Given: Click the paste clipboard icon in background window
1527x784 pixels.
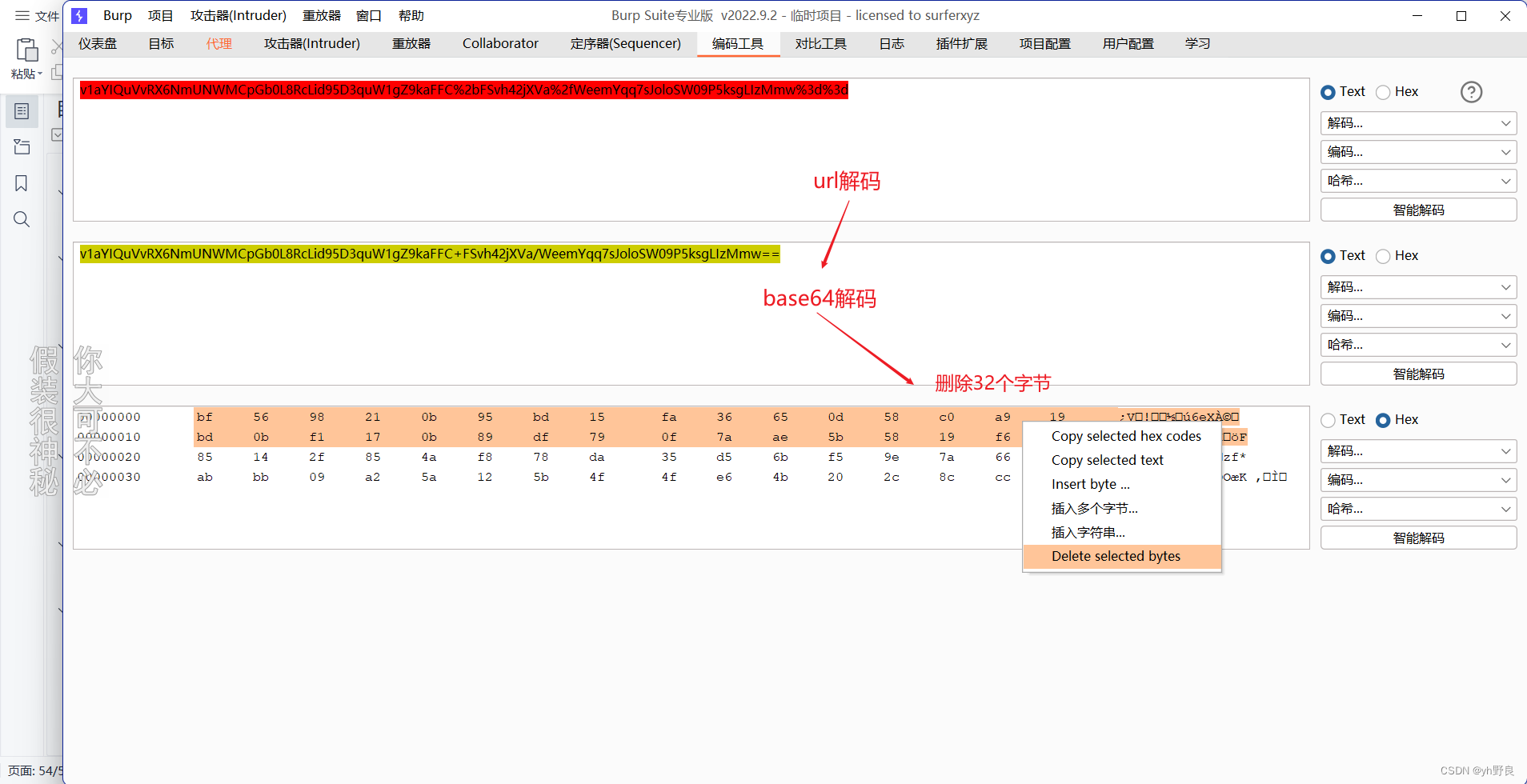Looking at the screenshot, I should 26,50.
